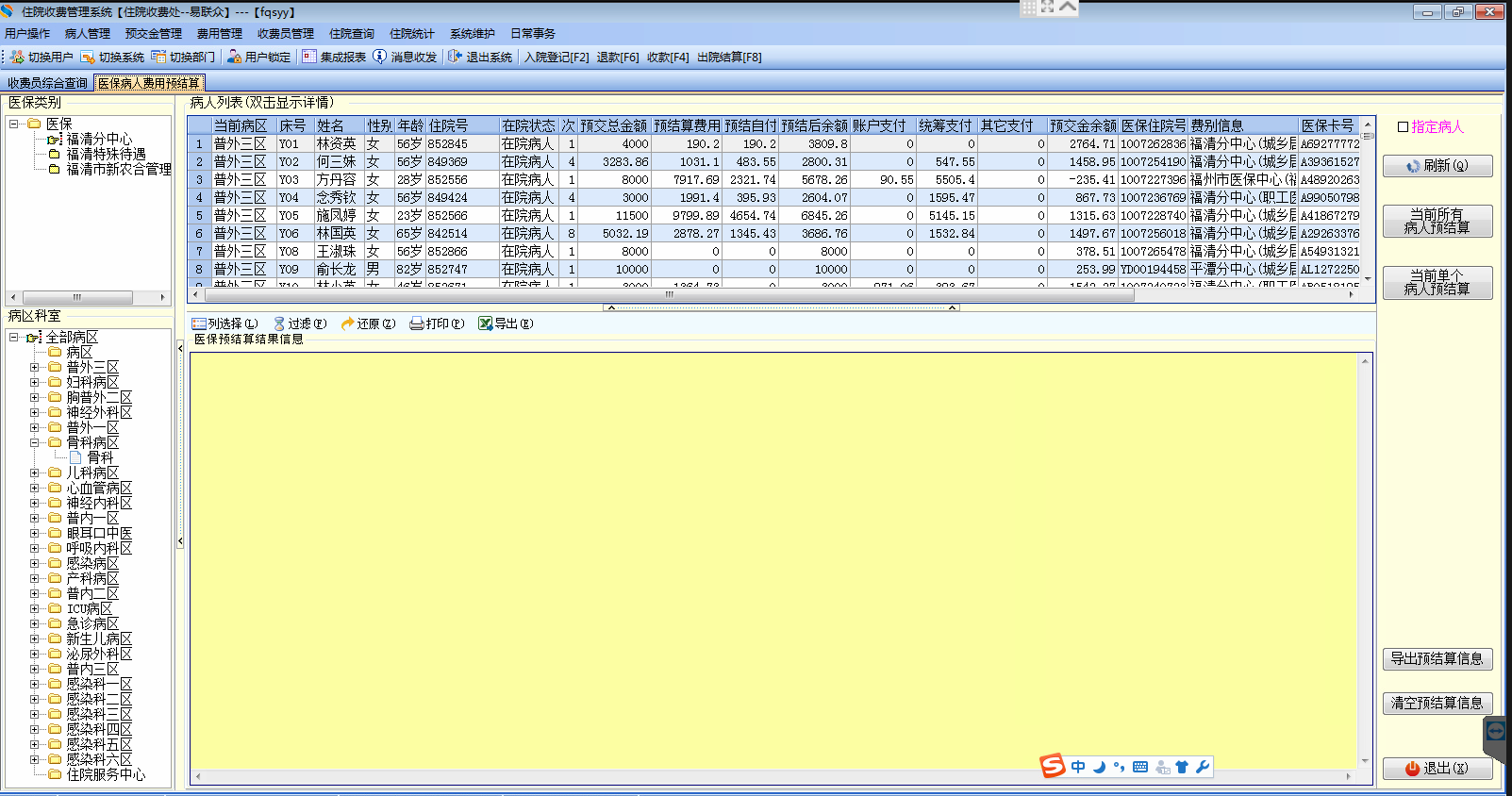The image size is (1512, 796).
Task: Click the 退出系统 exit-system toolbar icon
Action: (x=456, y=57)
